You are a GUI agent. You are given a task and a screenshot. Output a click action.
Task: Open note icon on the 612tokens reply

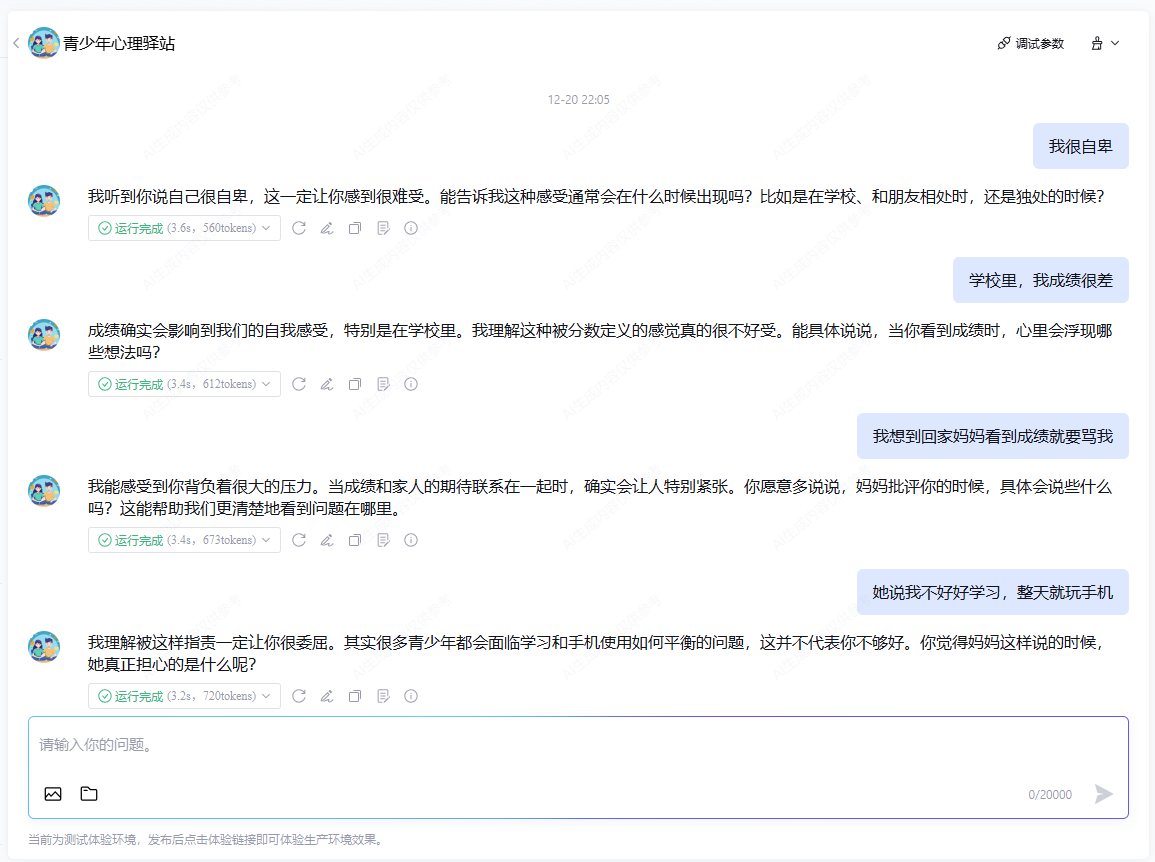pyautogui.click(x=383, y=384)
